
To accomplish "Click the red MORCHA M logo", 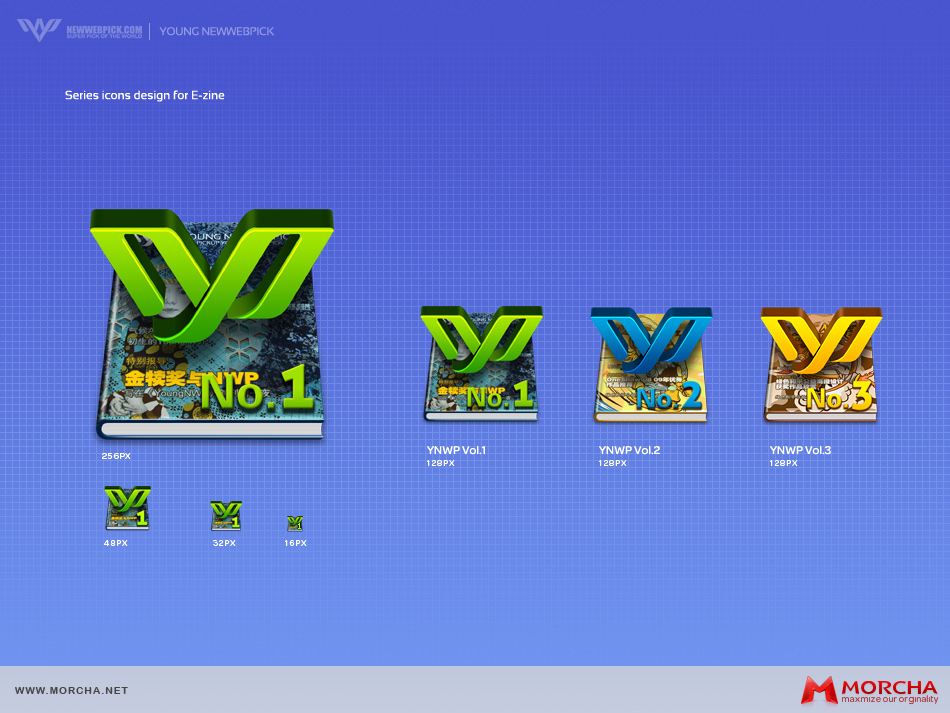I will (x=819, y=691).
